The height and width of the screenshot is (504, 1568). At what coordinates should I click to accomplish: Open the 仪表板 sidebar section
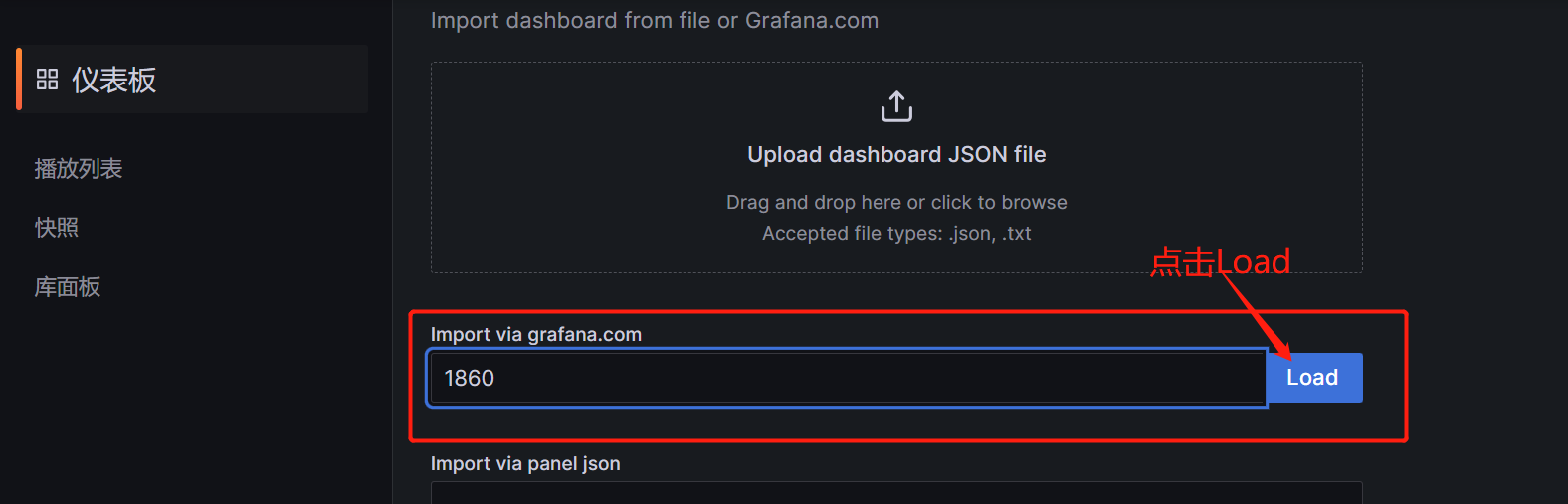(x=192, y=79)
